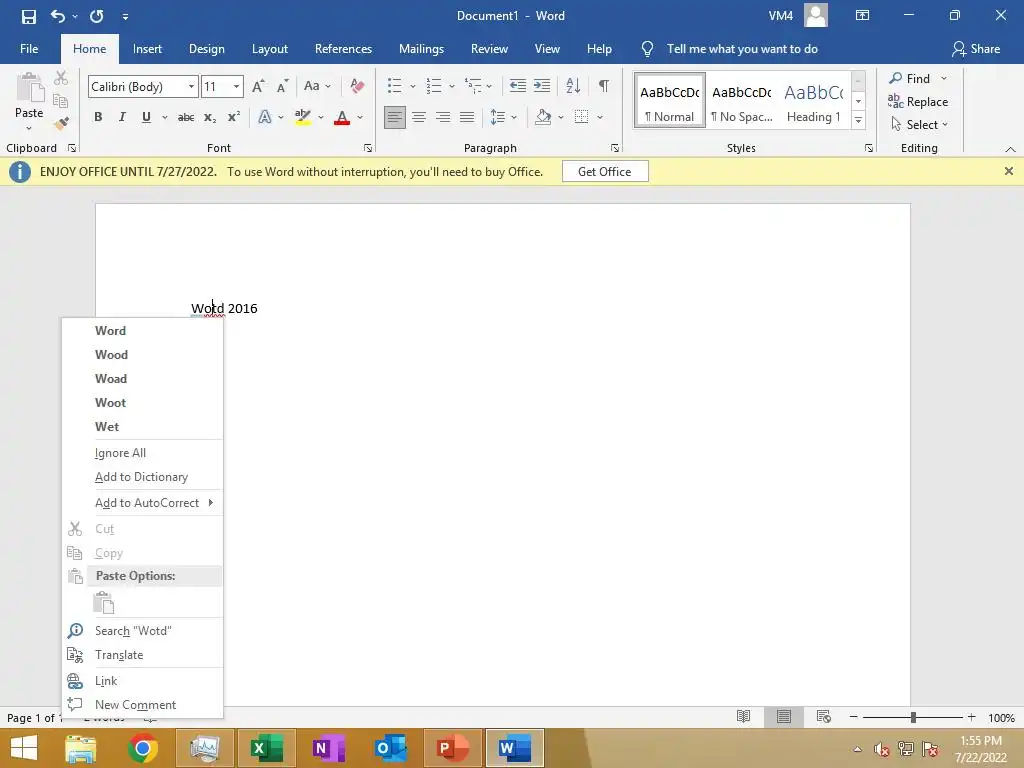Image resolution: width=1024 pixels, height=768 pixels.
Task: Switch to Read Mode view
Action: 743,716
